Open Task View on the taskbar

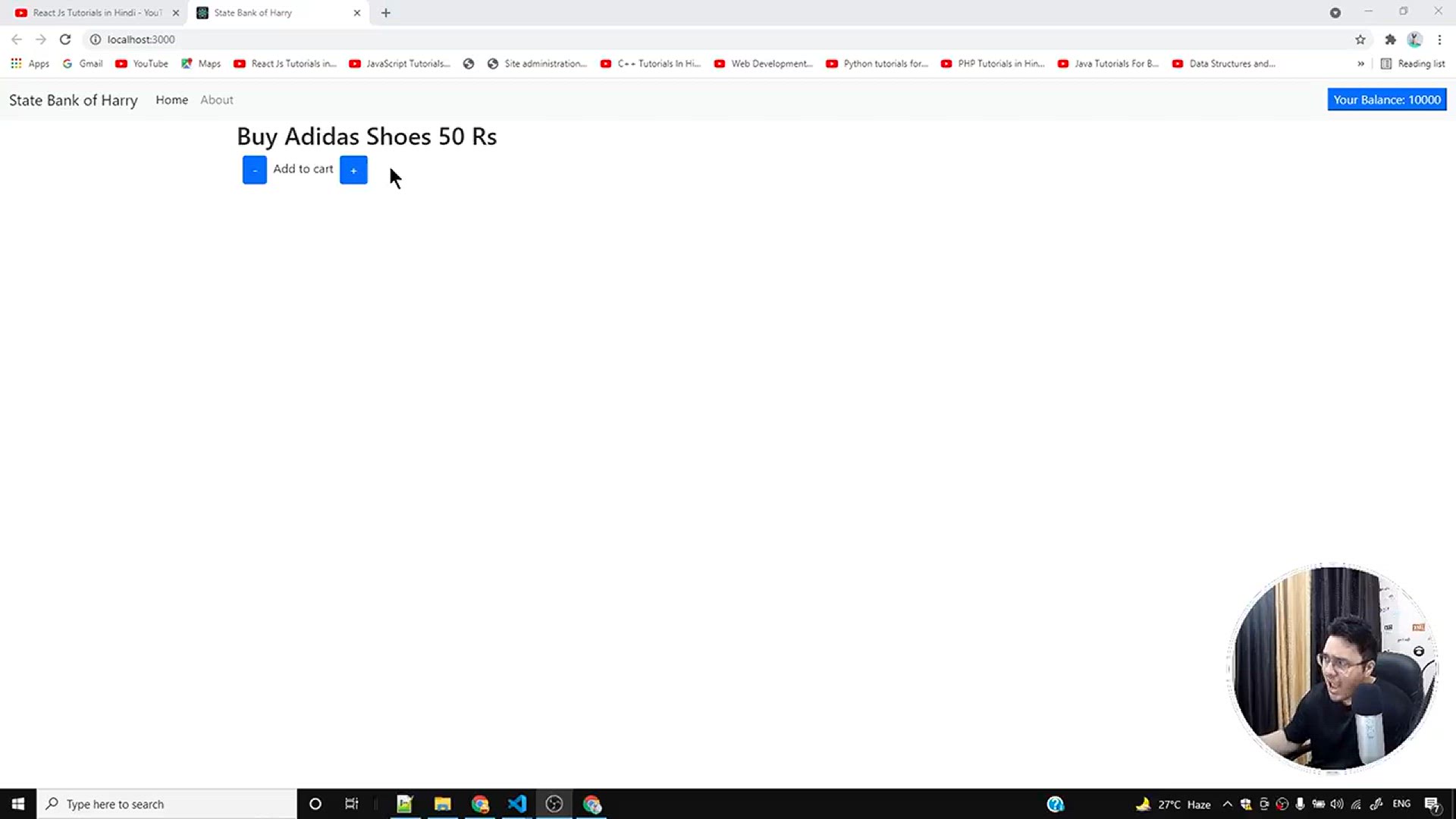[x=351, y=804]
